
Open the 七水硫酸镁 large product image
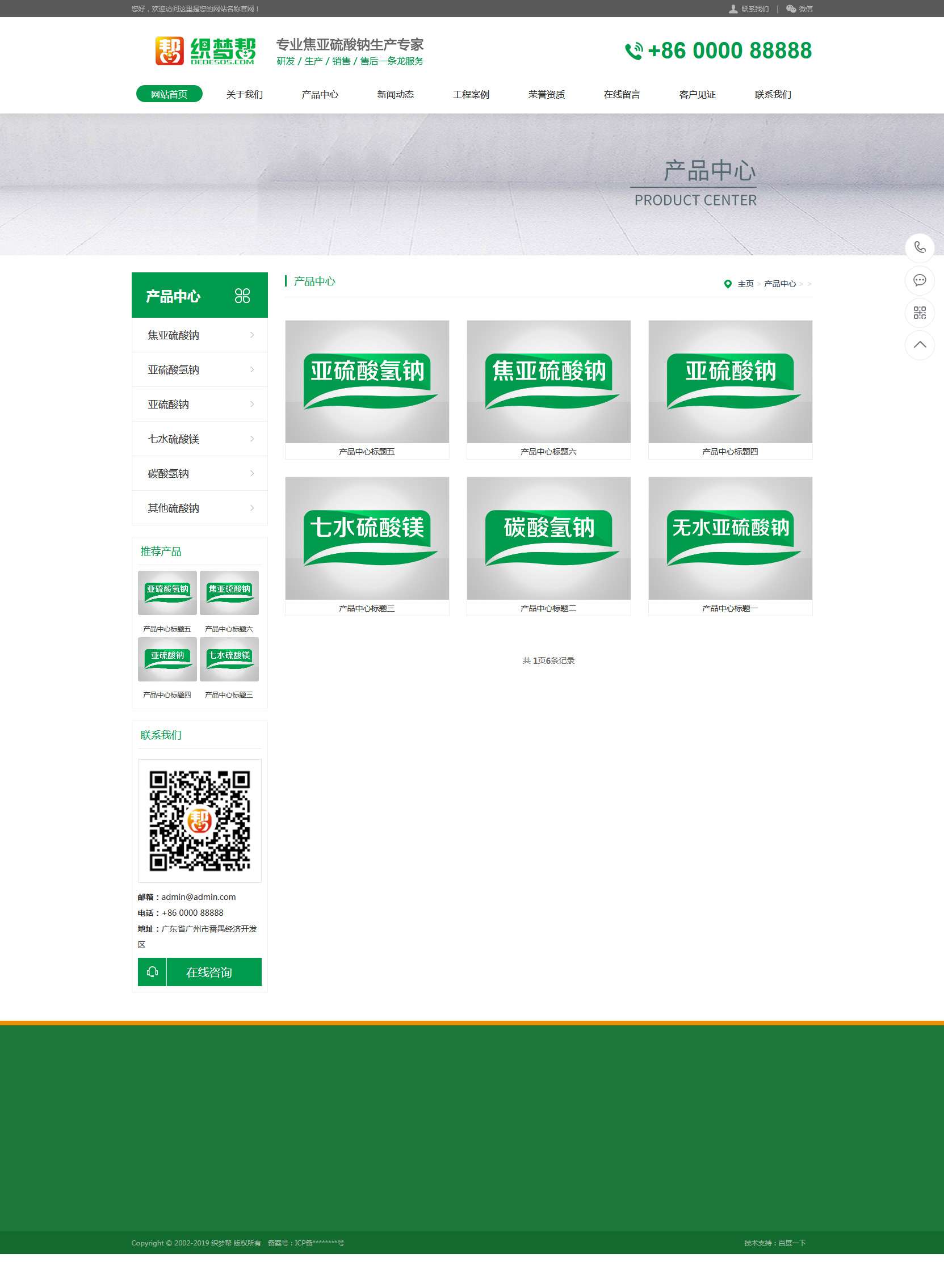pyautogui.click(x=367, y=538)
